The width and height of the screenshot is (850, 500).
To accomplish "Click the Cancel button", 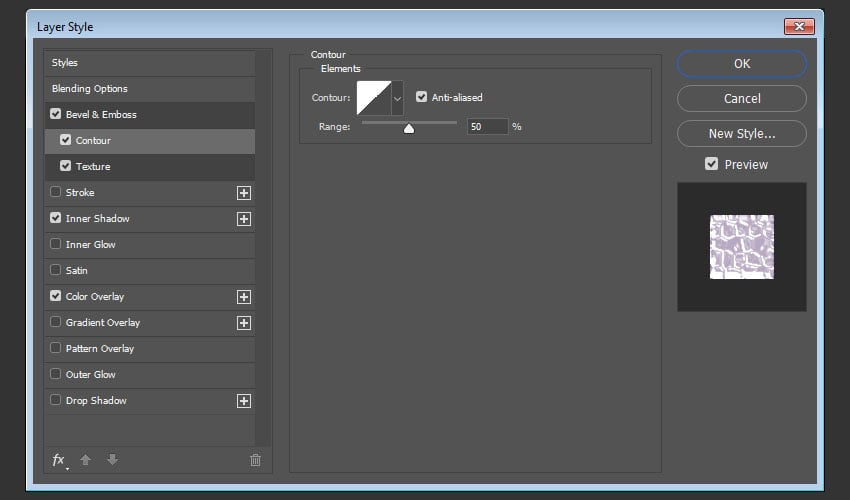I will [742, 99].
